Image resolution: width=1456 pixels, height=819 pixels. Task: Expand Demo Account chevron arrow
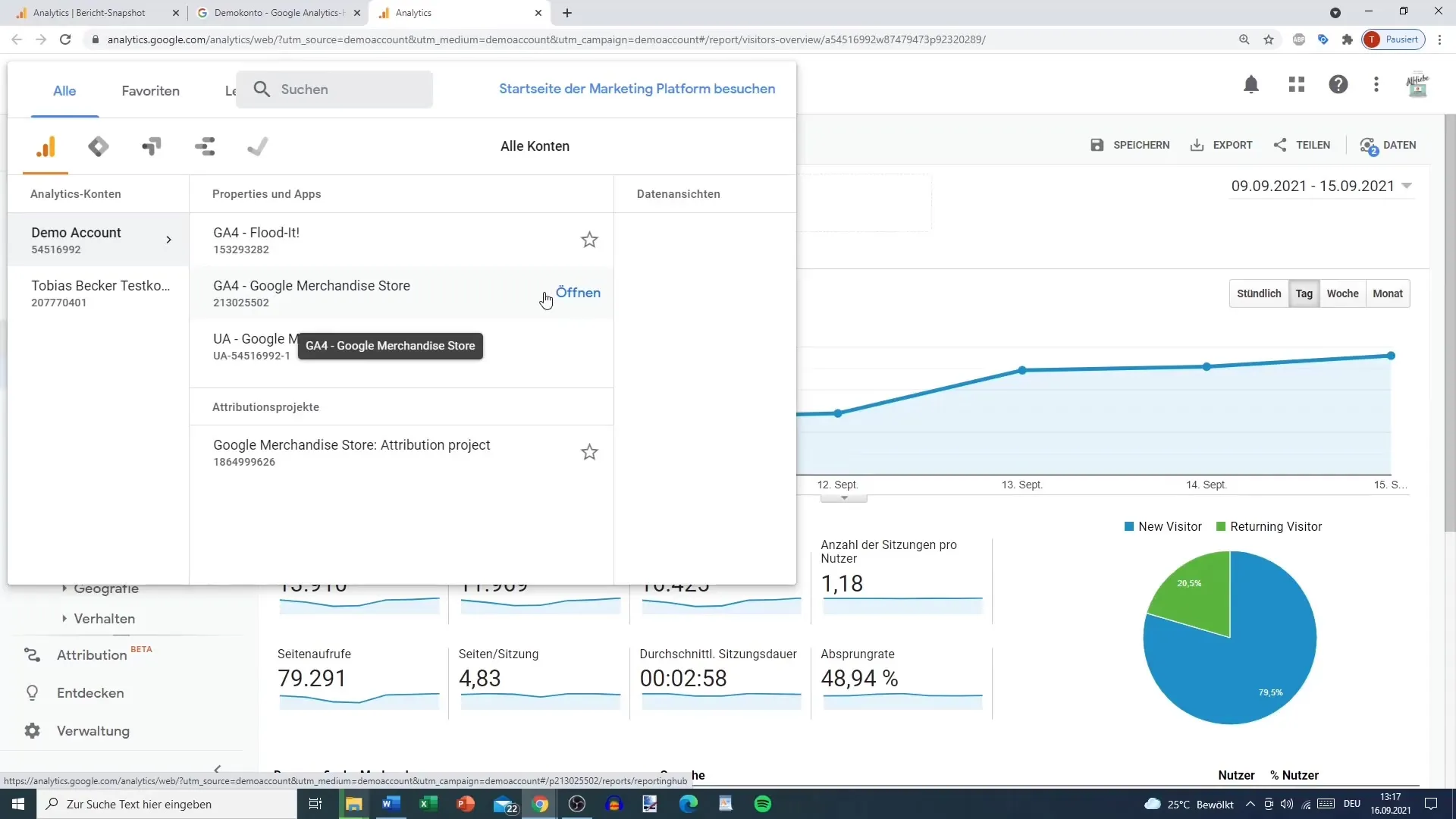pyautogui.click(x=168, y=240)
